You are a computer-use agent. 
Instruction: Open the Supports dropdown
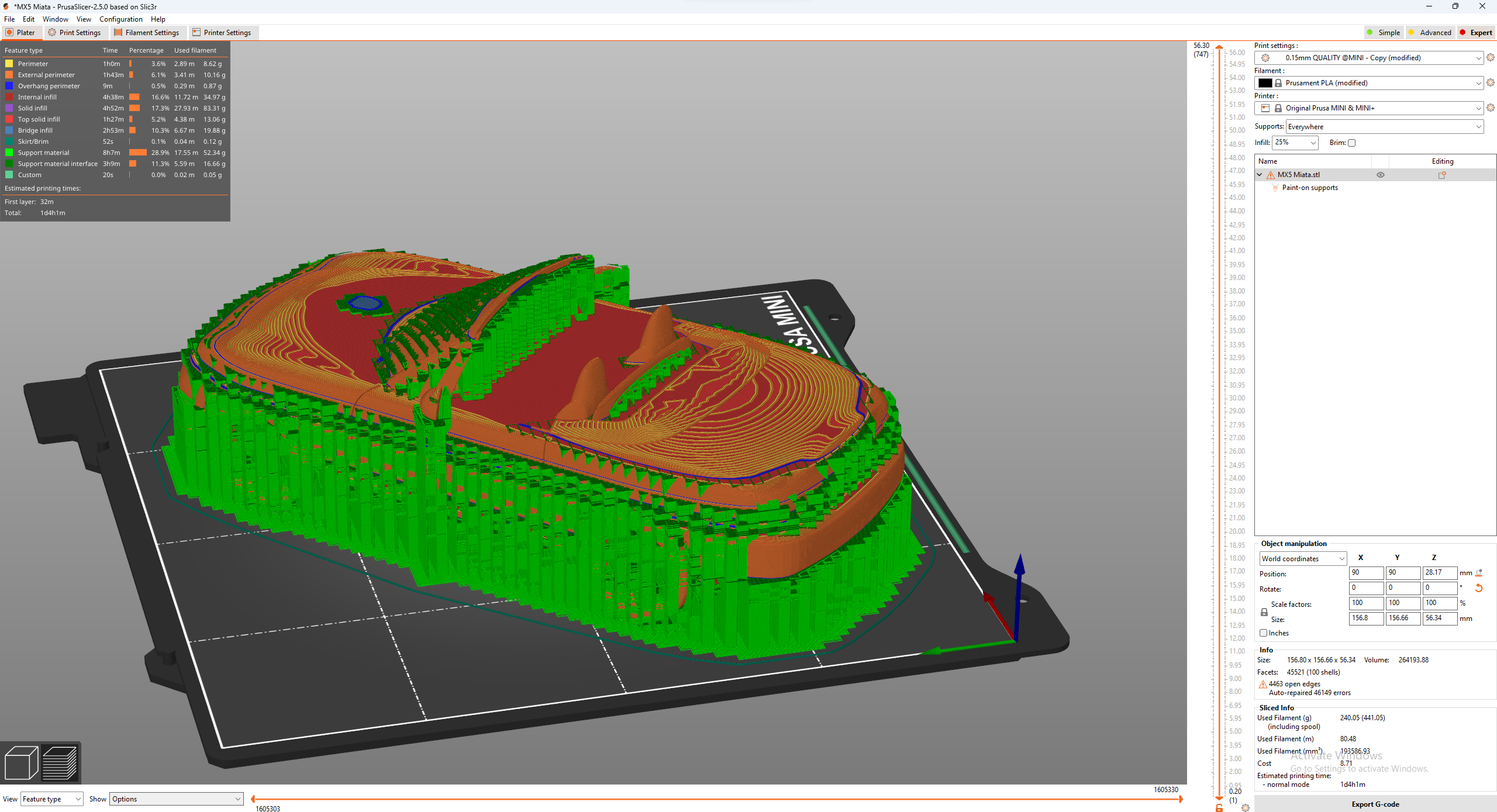click(1384, 127)
